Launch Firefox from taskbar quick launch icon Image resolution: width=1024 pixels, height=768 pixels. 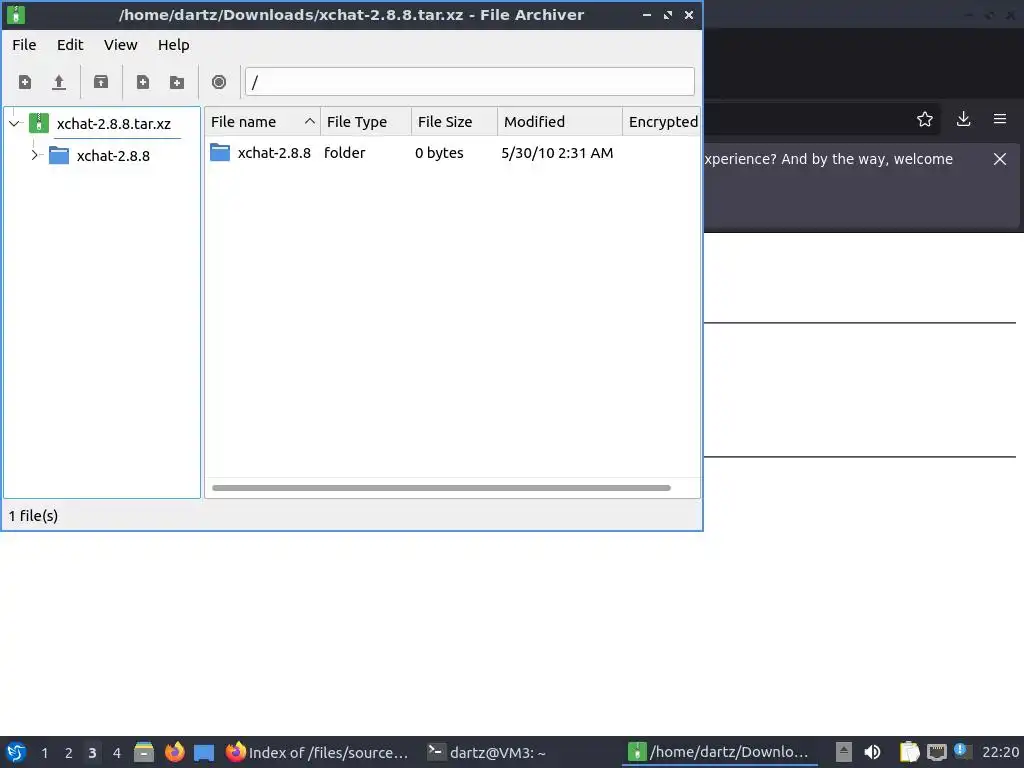tap(174, 752)
